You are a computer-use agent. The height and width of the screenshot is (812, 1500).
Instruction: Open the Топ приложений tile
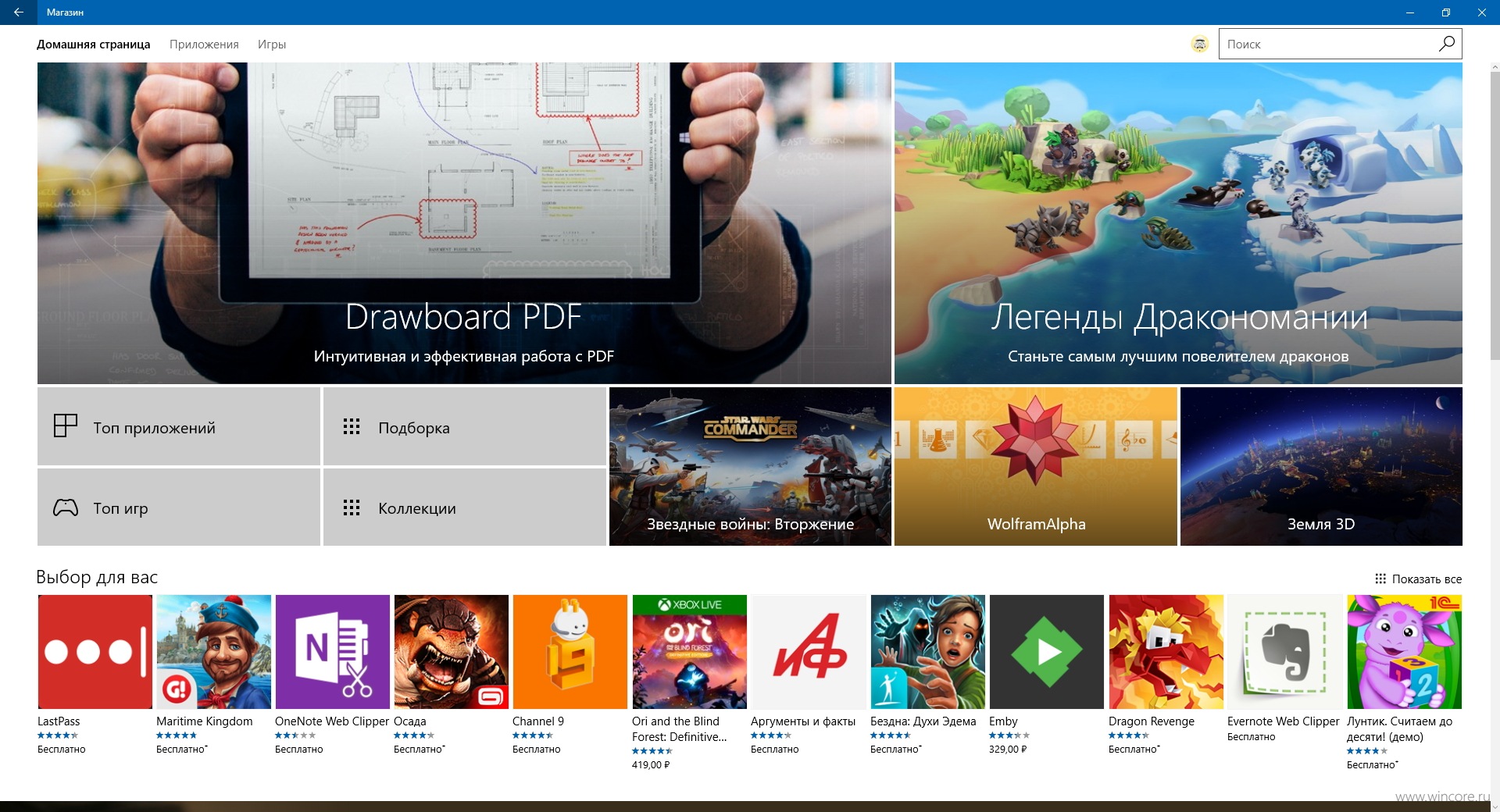(179, 426)
